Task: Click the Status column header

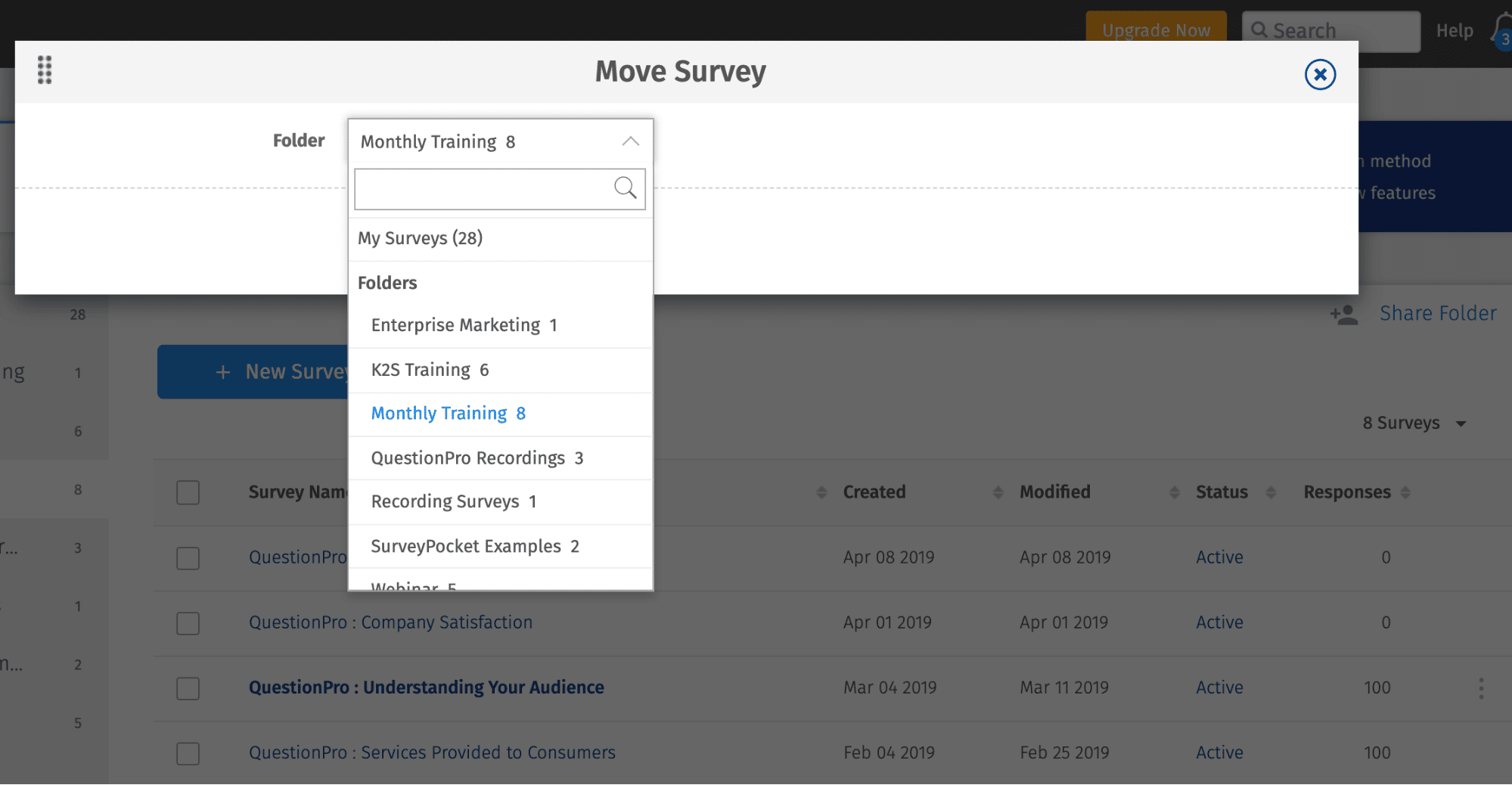Action: click(x=1222, y=492)
